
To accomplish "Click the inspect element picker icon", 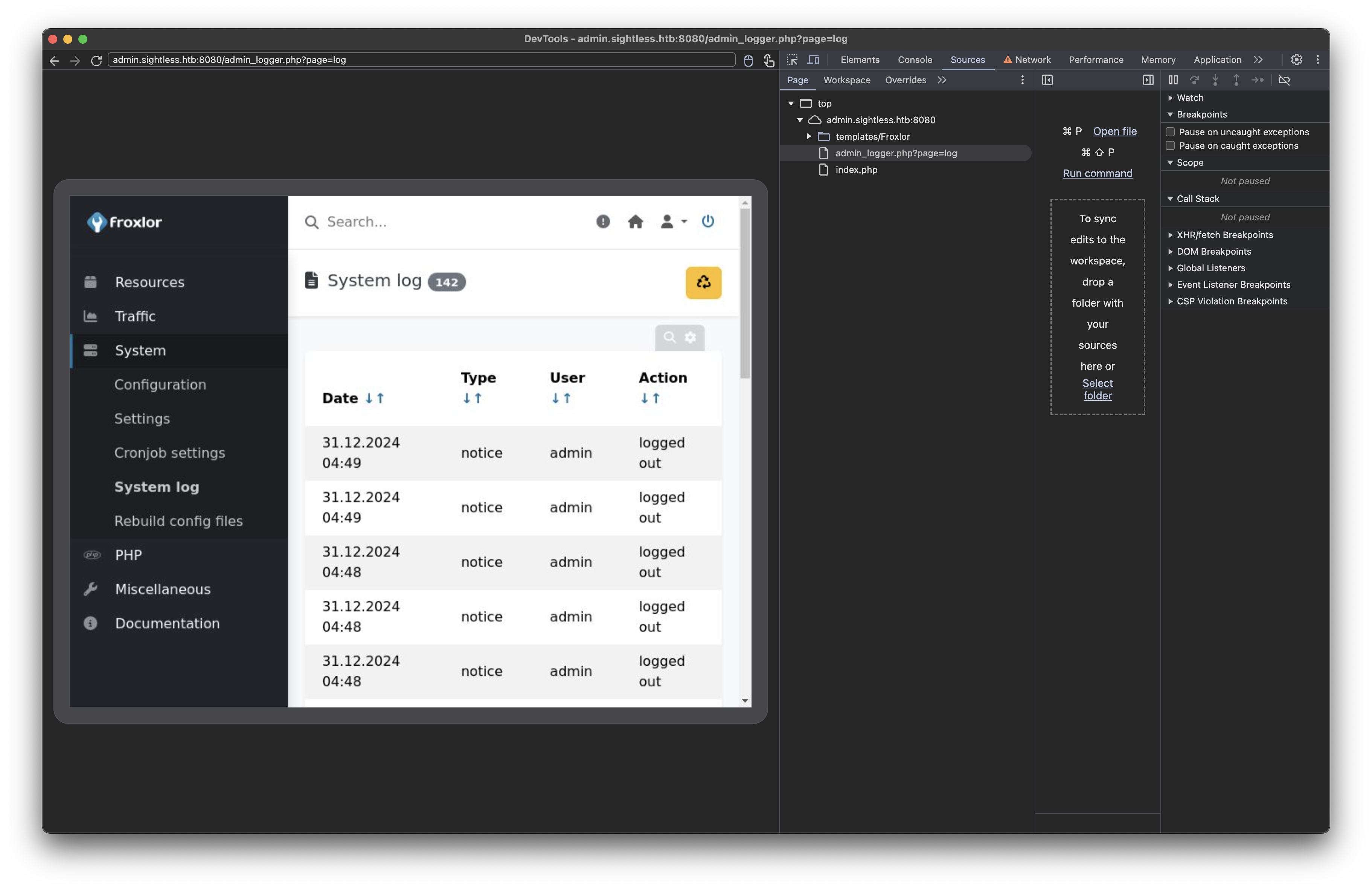I will pyautogui.click(x=792, y=60).
